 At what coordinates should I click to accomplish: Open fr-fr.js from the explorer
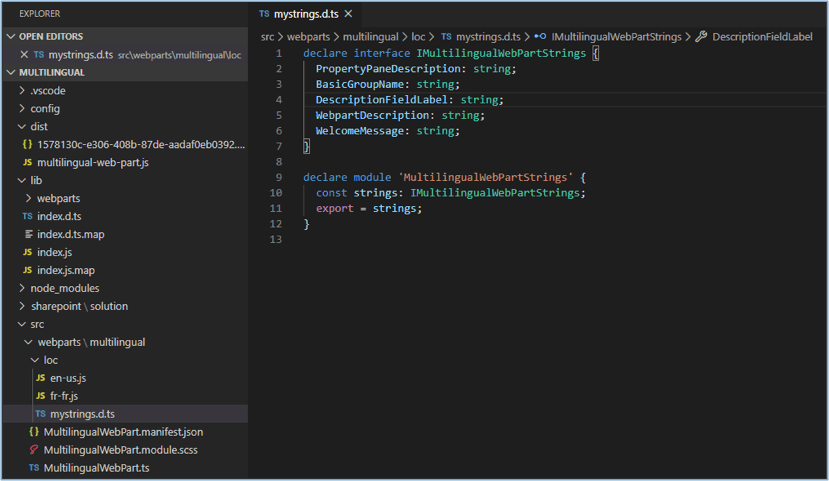[x=64, y=396]
